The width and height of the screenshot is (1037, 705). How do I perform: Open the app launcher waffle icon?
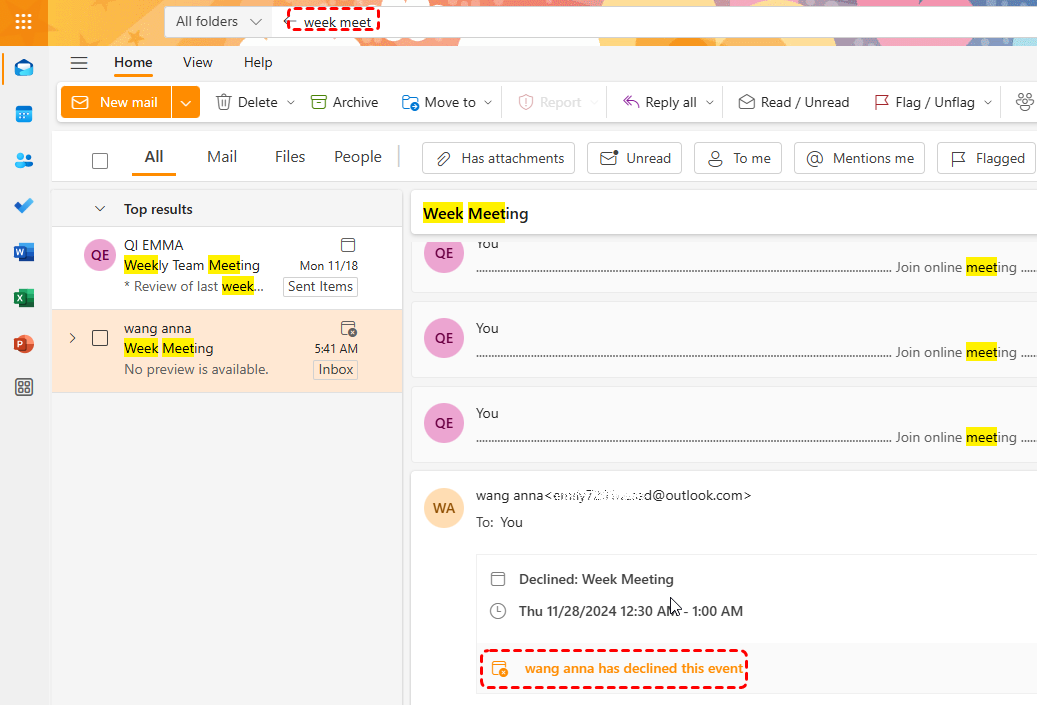[23, 21]
